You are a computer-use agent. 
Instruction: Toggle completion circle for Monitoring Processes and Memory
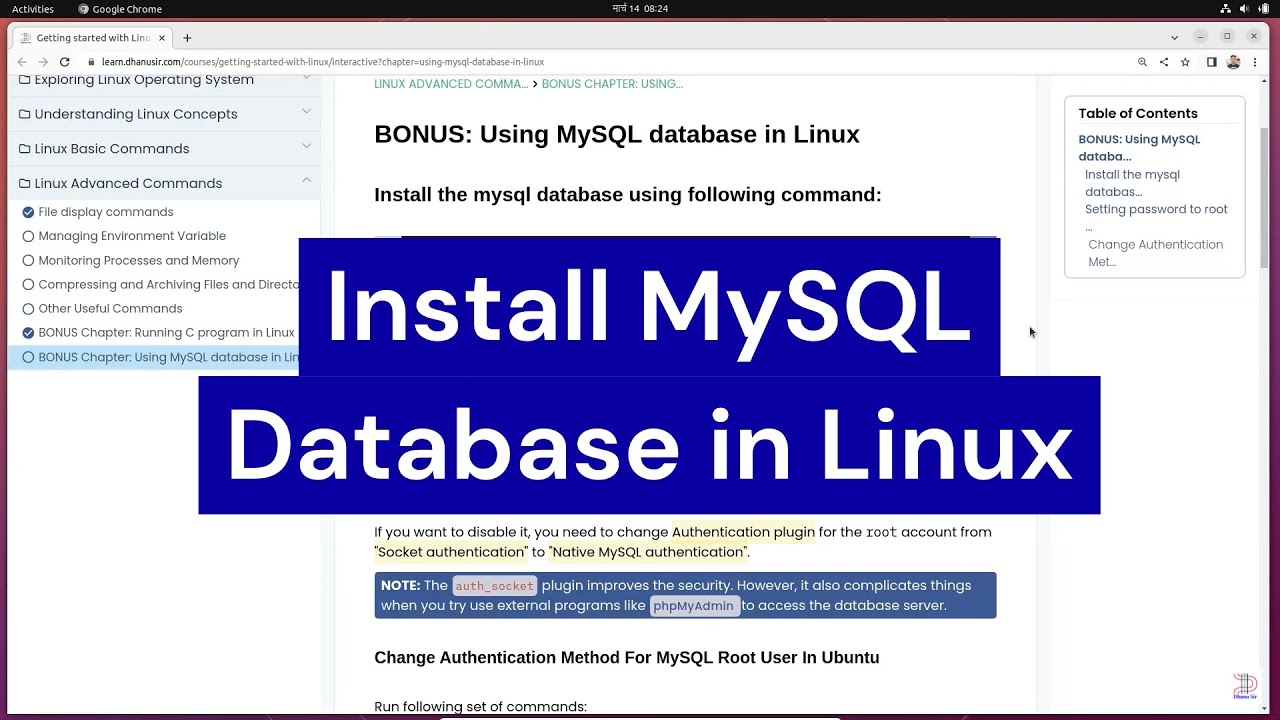[28, 261]
